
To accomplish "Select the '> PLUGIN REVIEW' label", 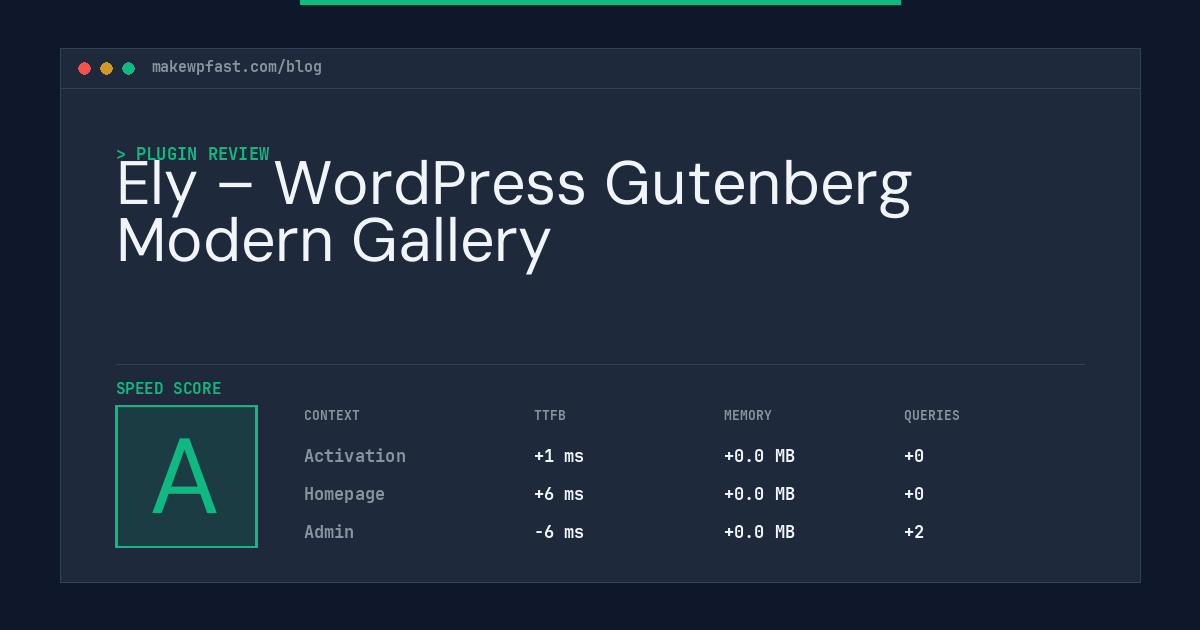I will coord(193,154).
